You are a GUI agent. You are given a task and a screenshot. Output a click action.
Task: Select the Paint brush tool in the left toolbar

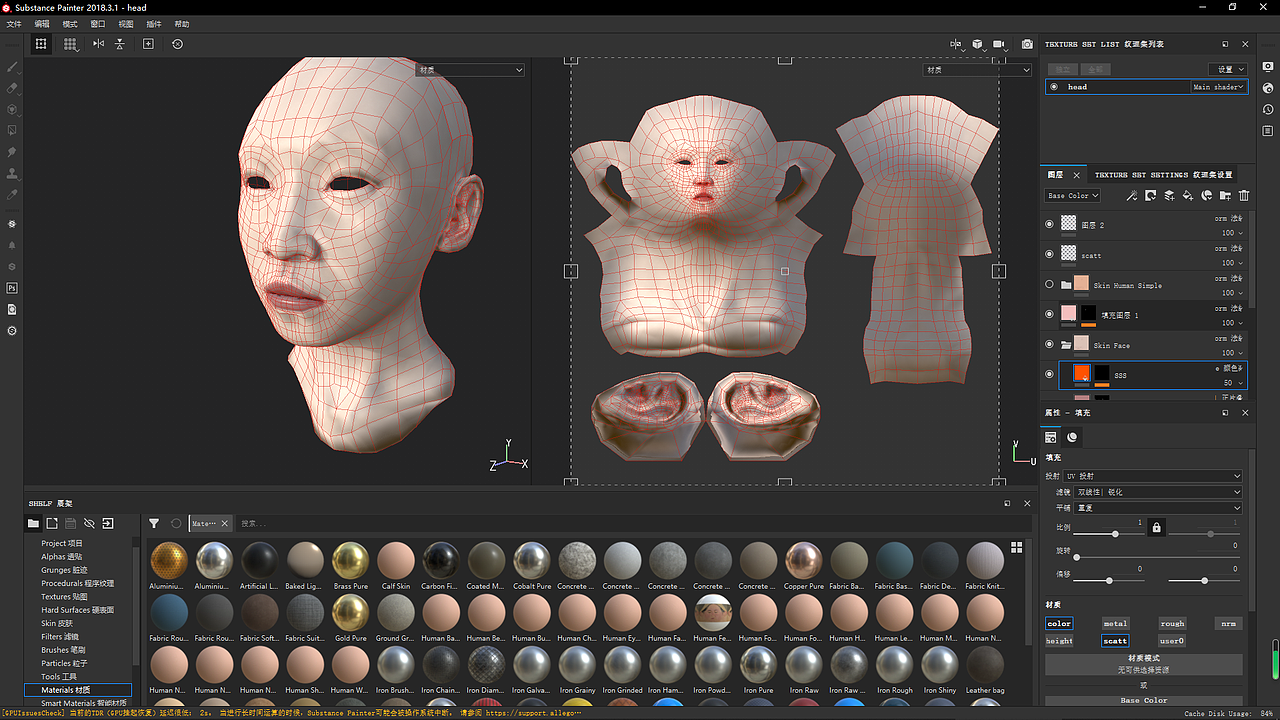pyautogui.click(x=12, y=67)
